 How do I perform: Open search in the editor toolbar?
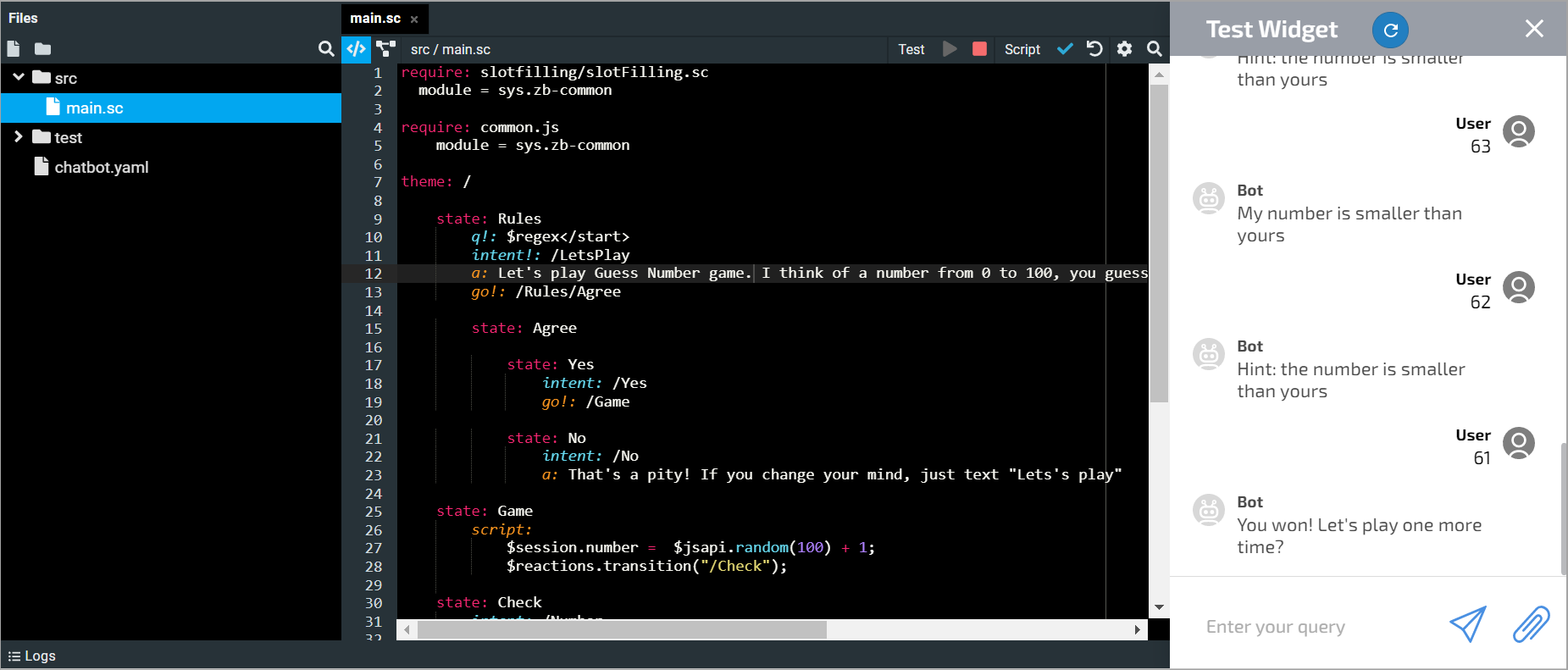coord(1154,49)
